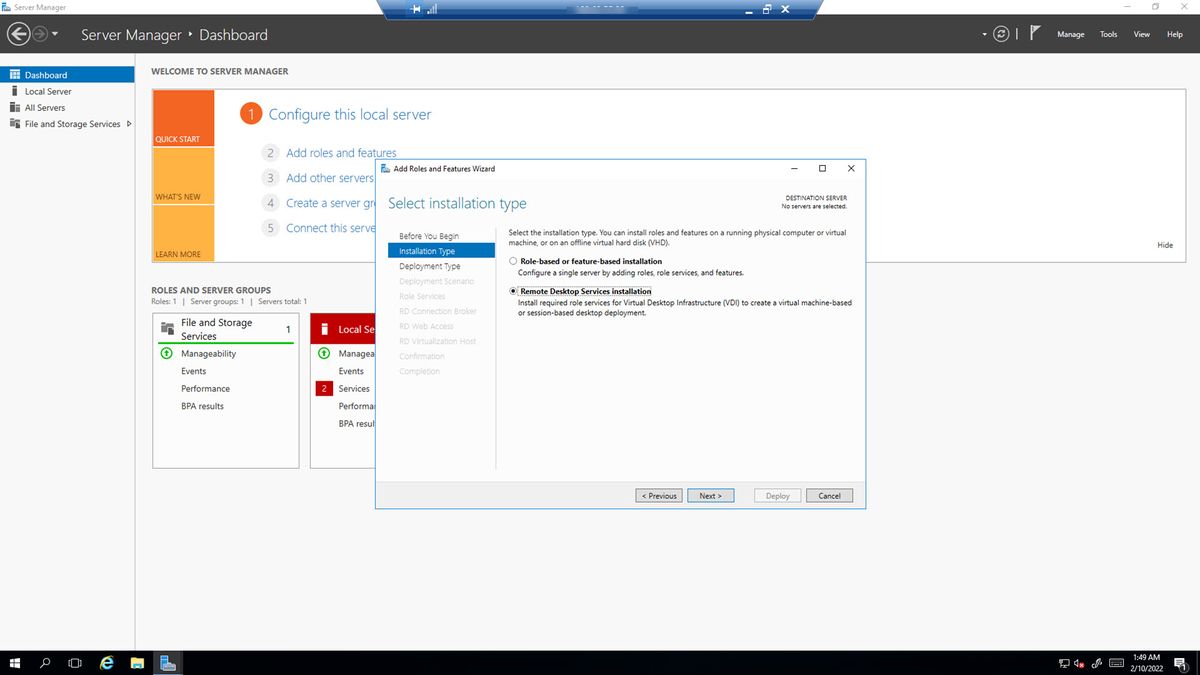The width and height of the screenshot is (1200, 675).
Task: Click the All Servers icon in the sidebar
Action: point(15,107)
